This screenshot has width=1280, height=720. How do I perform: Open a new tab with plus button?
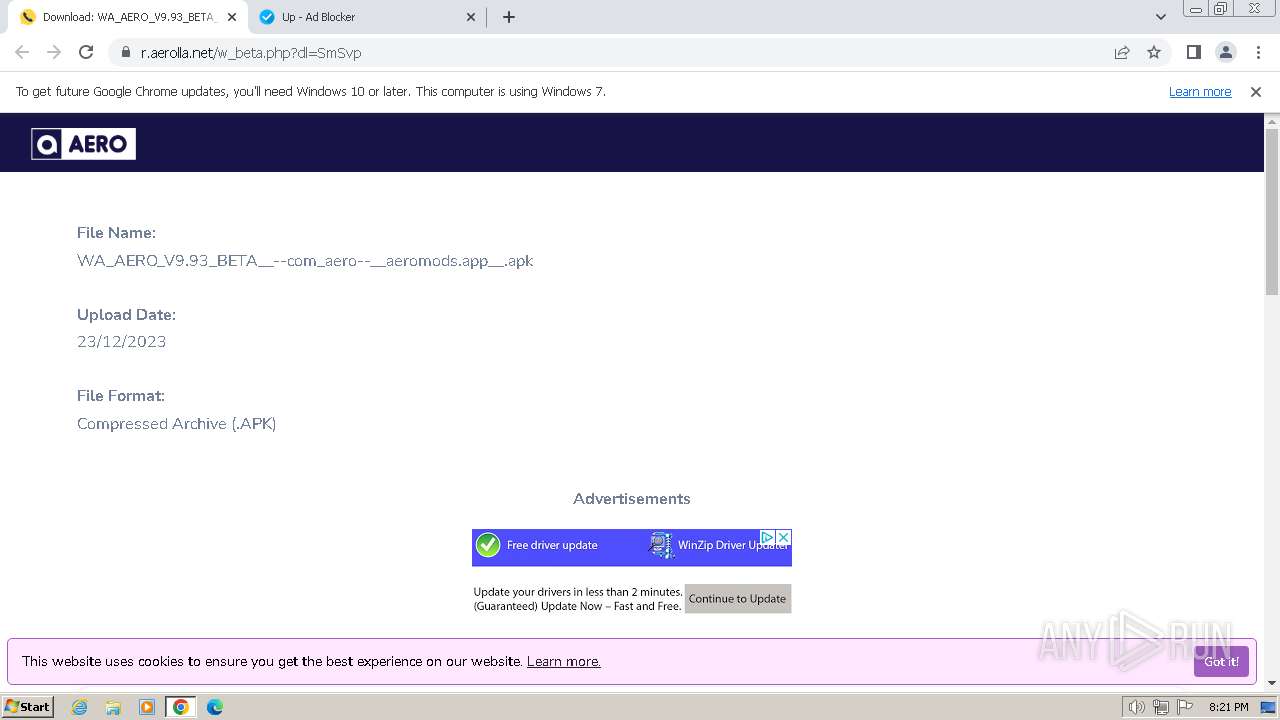509,17
